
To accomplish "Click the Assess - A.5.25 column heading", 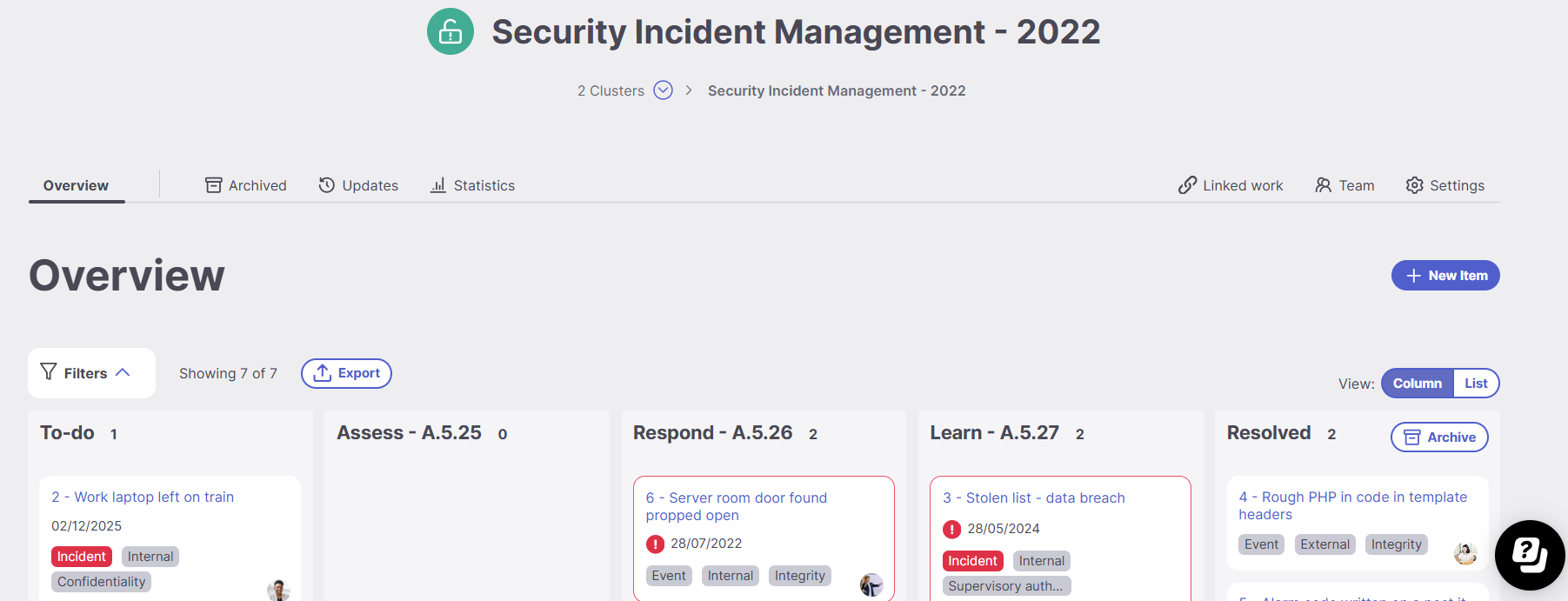I will (409, 433).
